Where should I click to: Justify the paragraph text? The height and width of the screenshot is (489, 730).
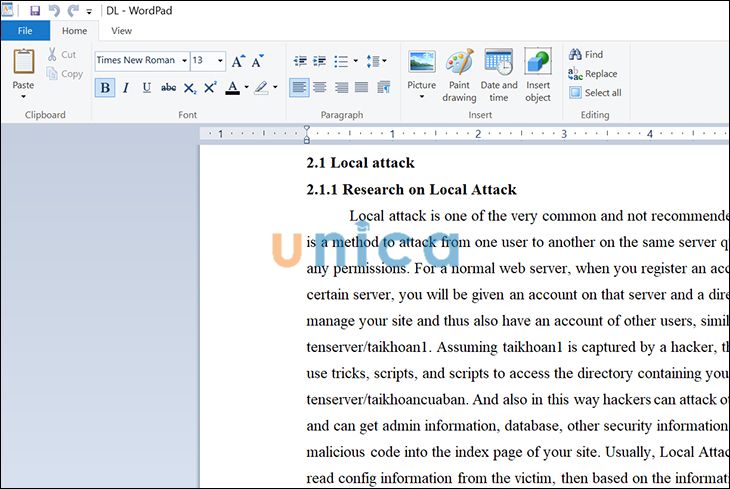[x=361, y=88]
